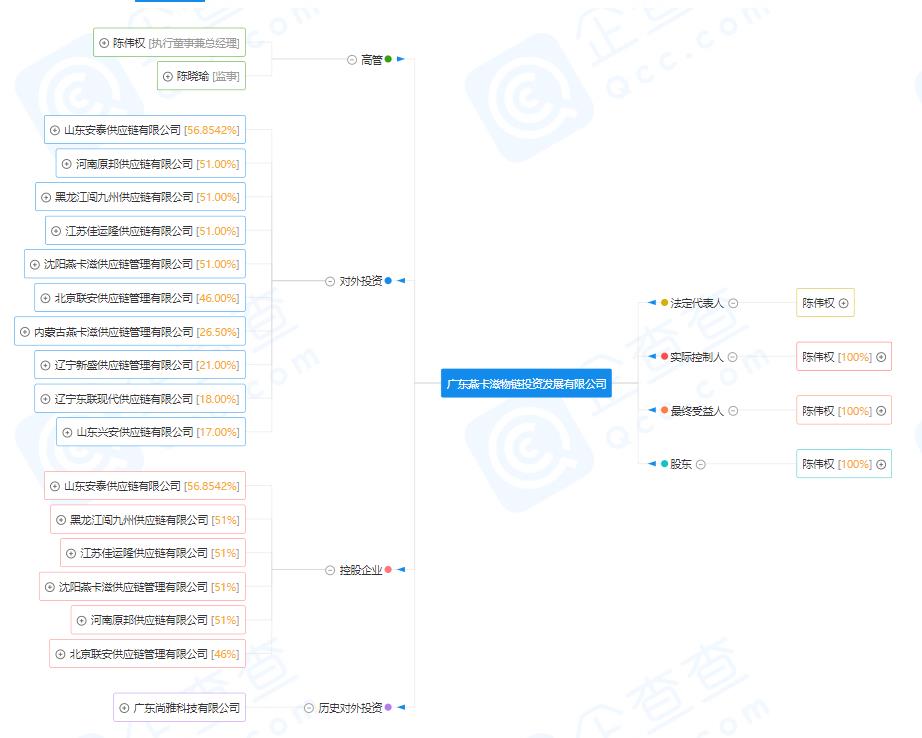Click plus icon next to 广东尚雅科技有限公司

124,708
